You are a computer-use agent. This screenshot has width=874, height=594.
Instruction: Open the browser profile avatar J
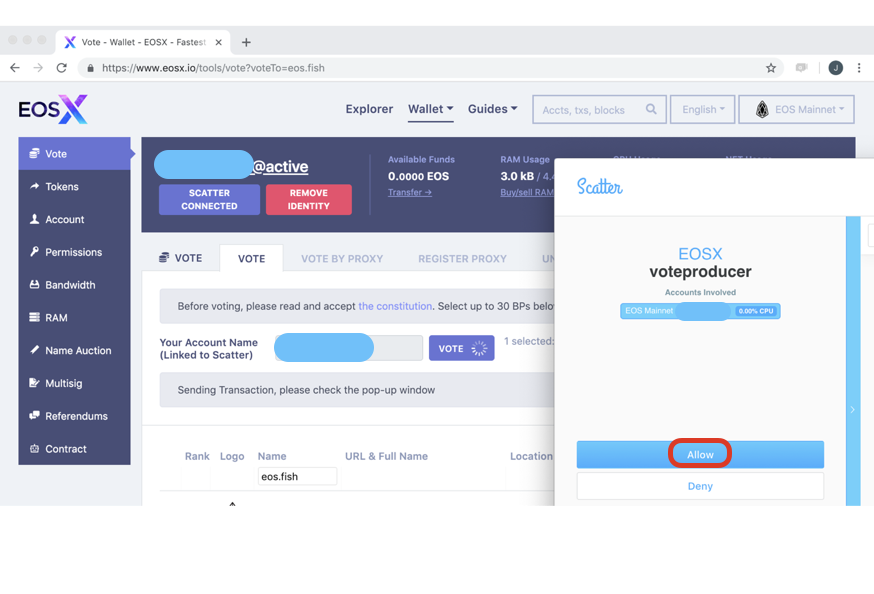coord(835,68)
